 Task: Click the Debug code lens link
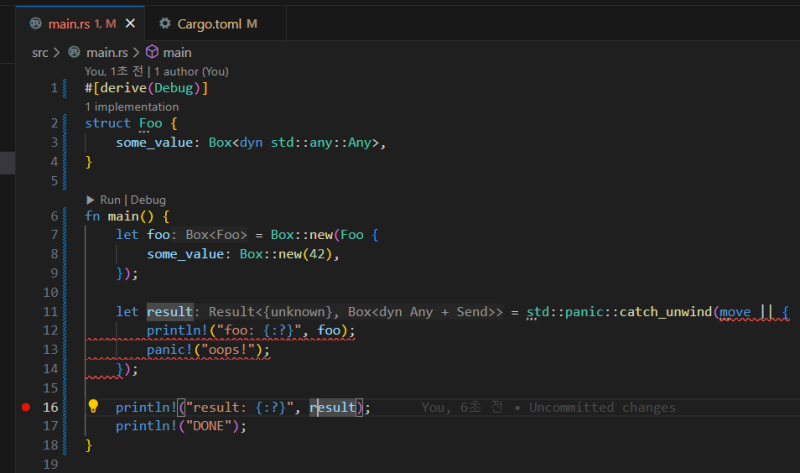pyautogui.click(x=147, y=200)
